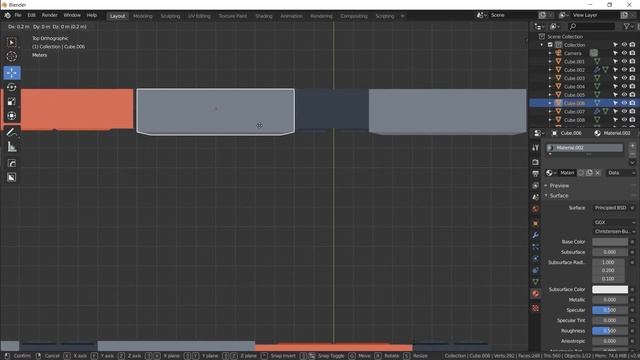Select the Scale tool
Viewport: 640px width, 360px height.
point(11,101)
